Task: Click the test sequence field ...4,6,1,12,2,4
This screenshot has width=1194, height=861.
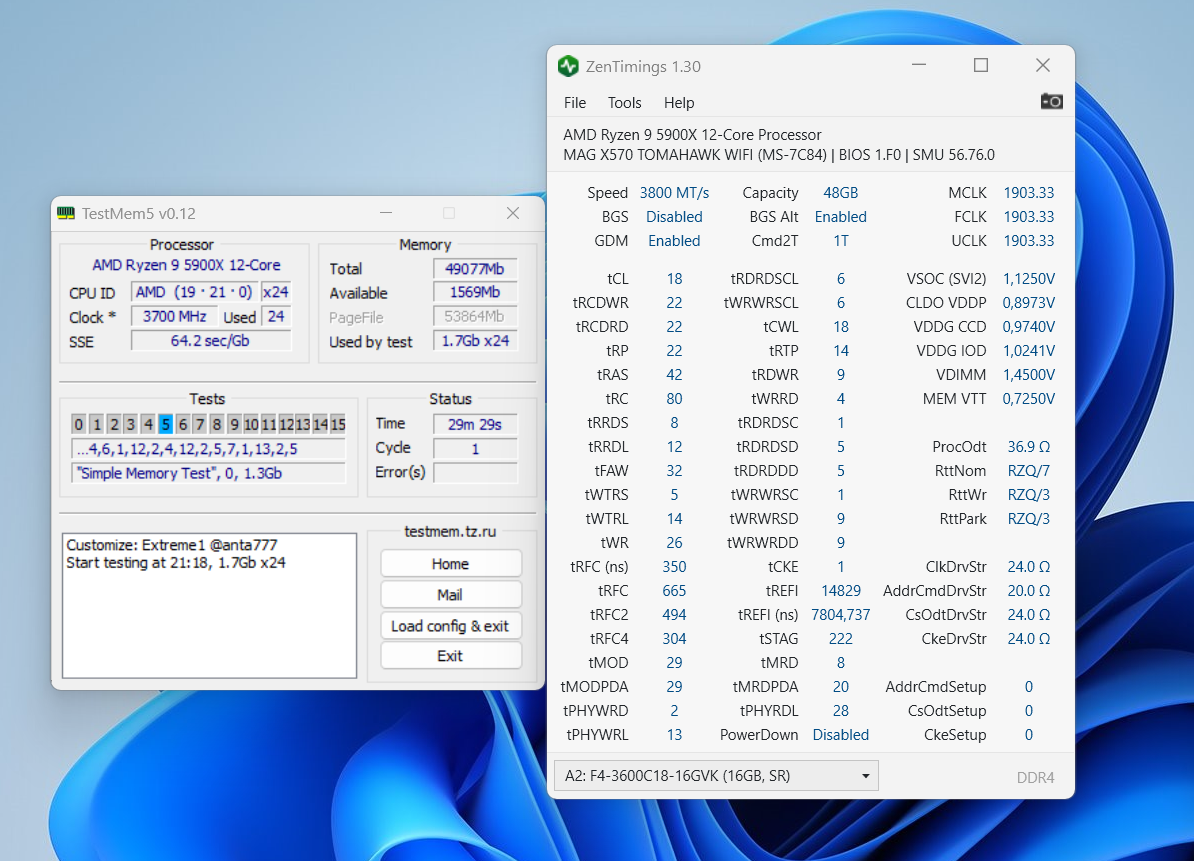Action: click(208, 449)
